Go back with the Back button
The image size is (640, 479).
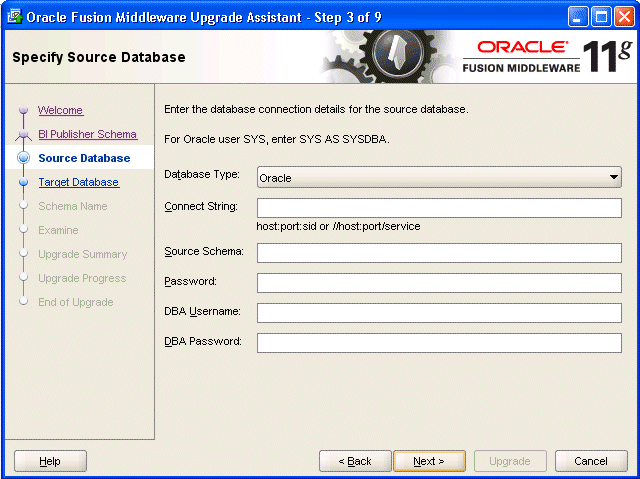[355, 461]
